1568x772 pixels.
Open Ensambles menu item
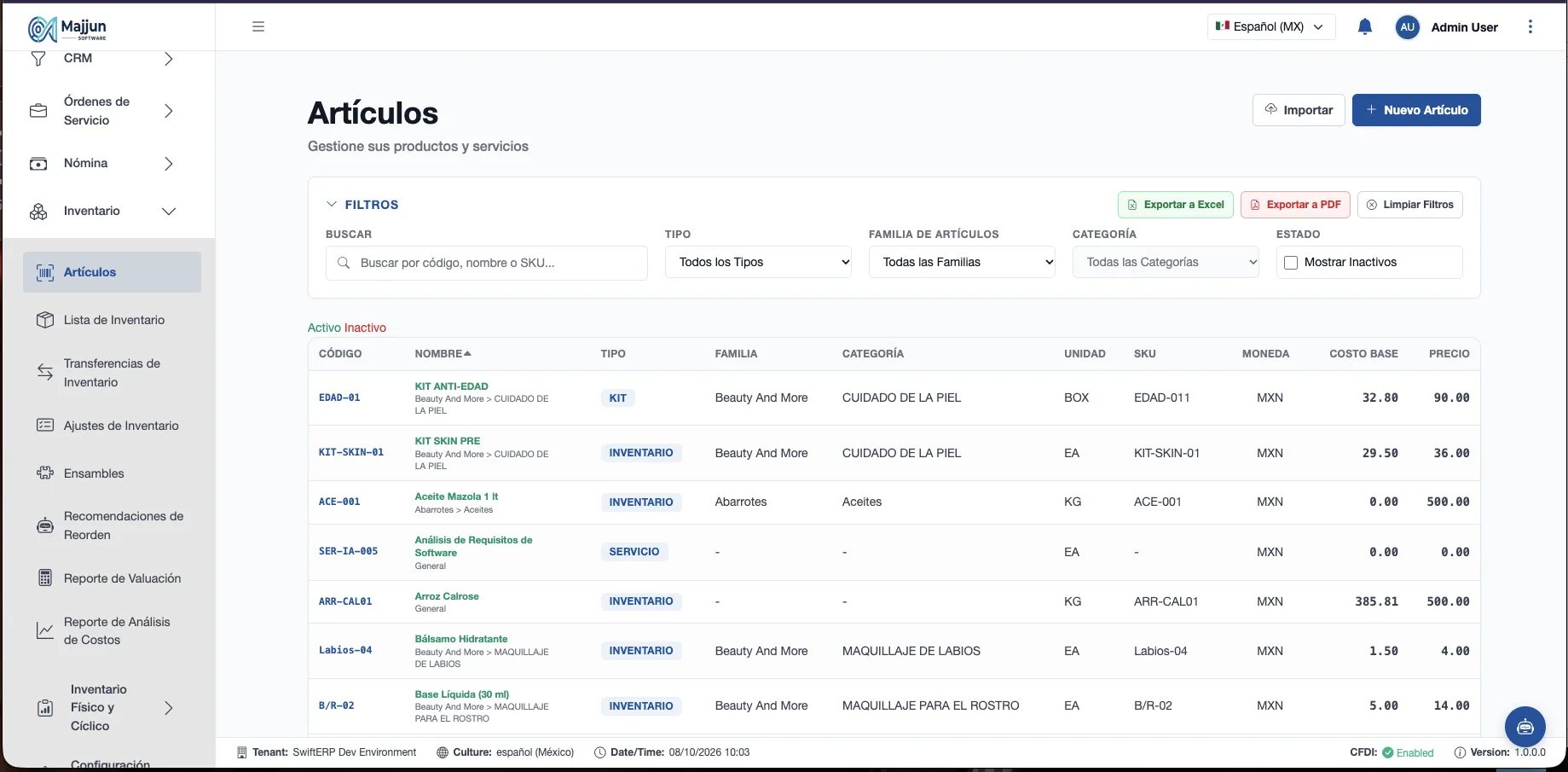(x=112, y=473)
